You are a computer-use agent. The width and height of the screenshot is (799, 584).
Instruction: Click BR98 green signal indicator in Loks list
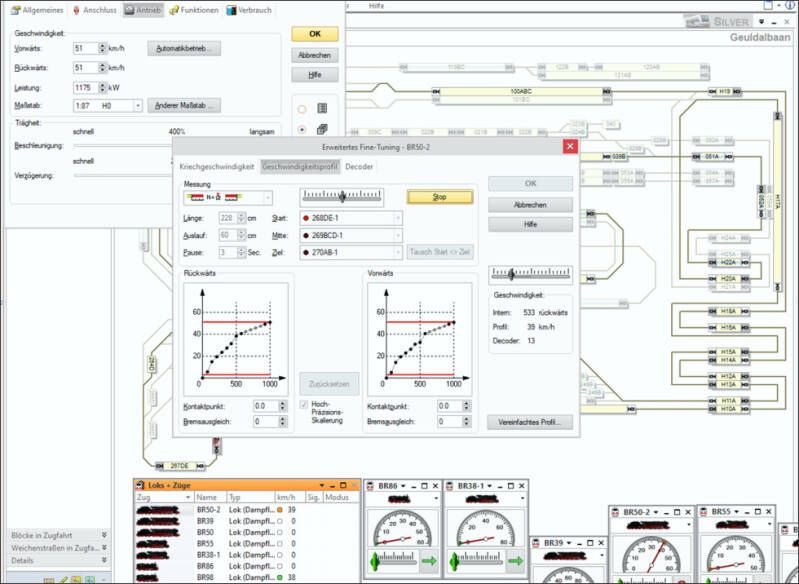[x=279, y=577]
